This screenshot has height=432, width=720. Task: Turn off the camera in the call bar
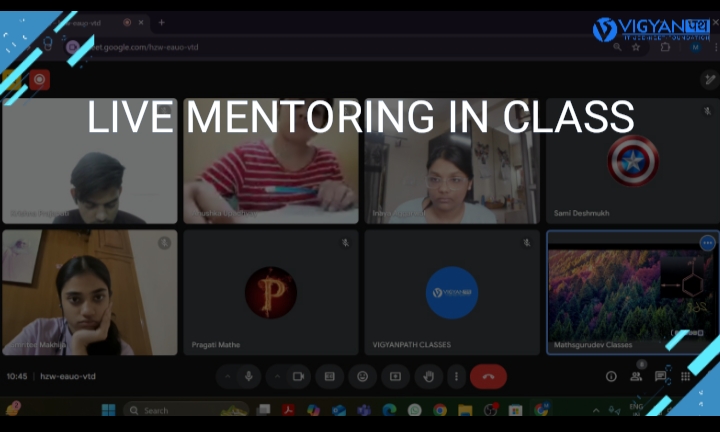(x=297, y=376)
